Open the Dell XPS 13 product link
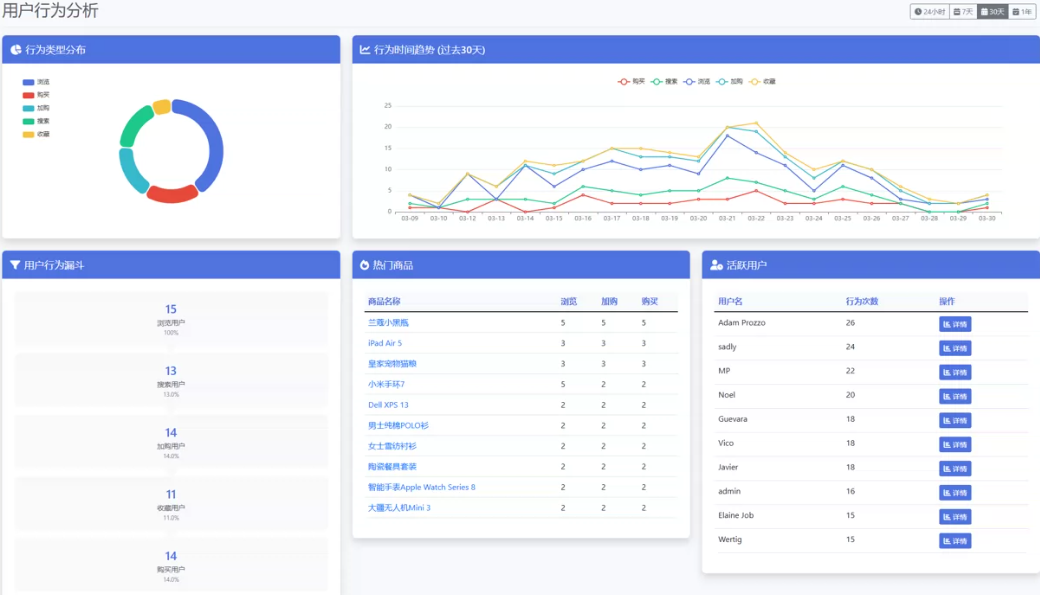The image size is (1040, 595). [x=388, y=405]
